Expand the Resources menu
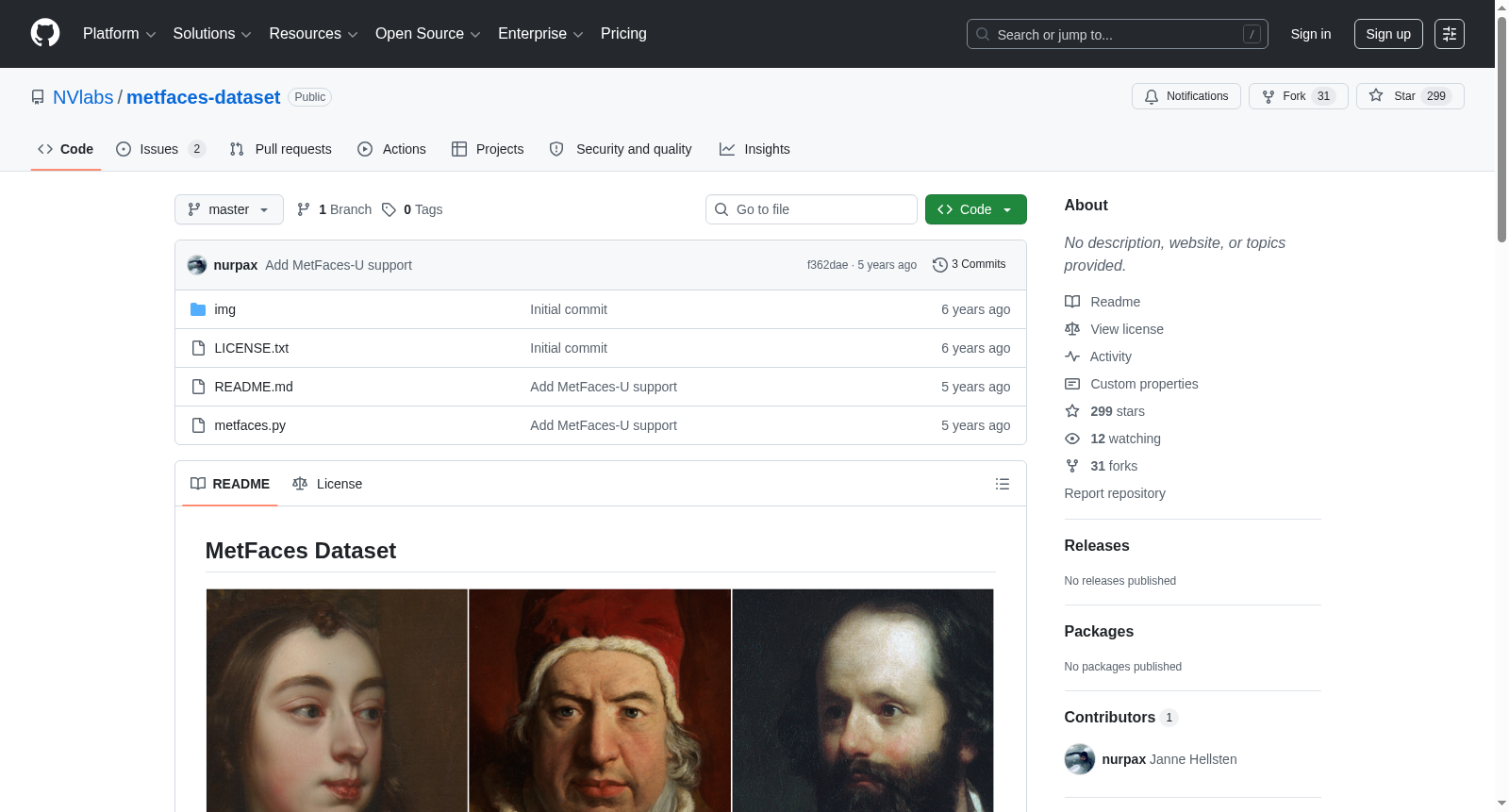 coord(313,34)
